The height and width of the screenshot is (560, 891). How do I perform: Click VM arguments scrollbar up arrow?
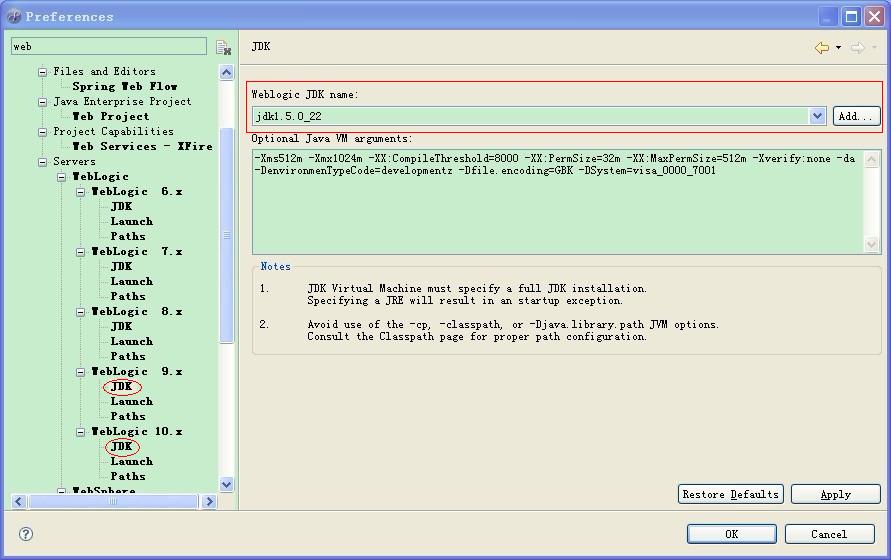[x=872, y=159]
